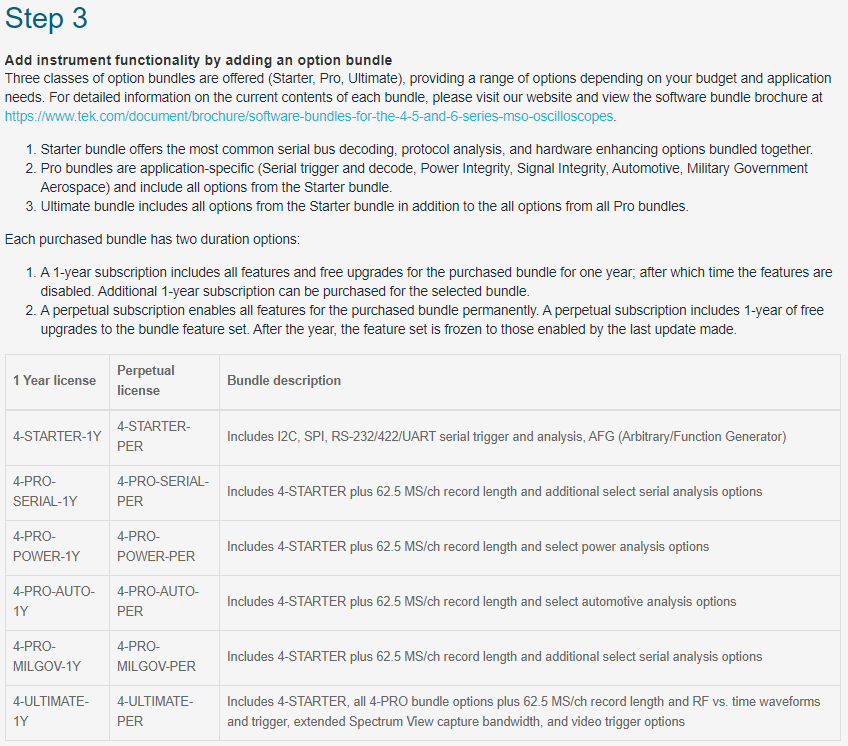Click the 'perpetual subscription' list item
Image resolution: width=848 pixels, height=746 pixels.
tap(432, 320)
